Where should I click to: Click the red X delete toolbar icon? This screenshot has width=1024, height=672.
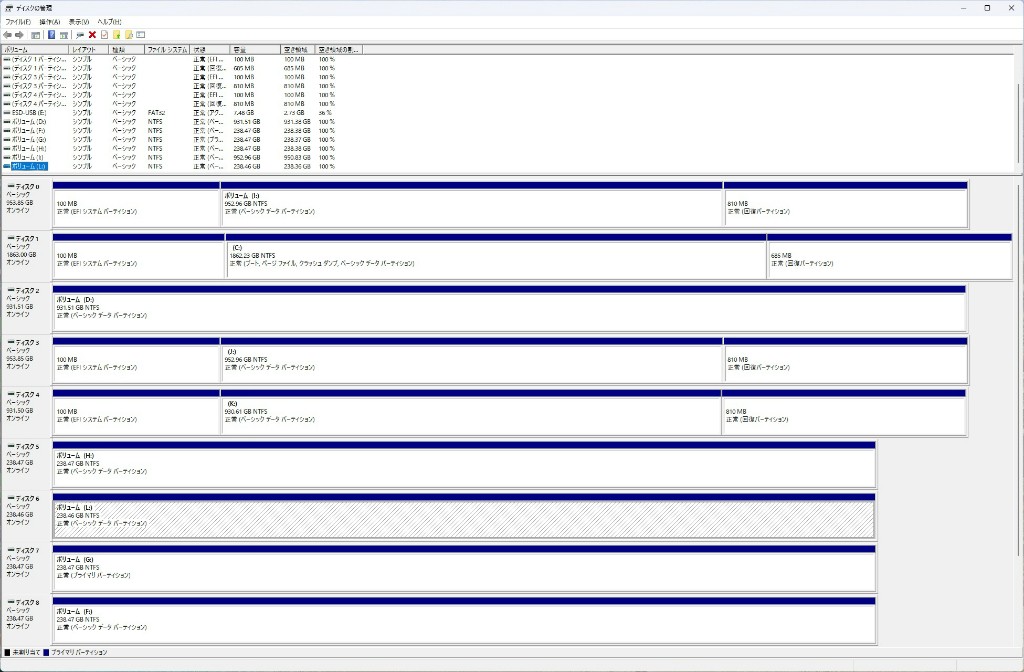[x=92, y=35]
